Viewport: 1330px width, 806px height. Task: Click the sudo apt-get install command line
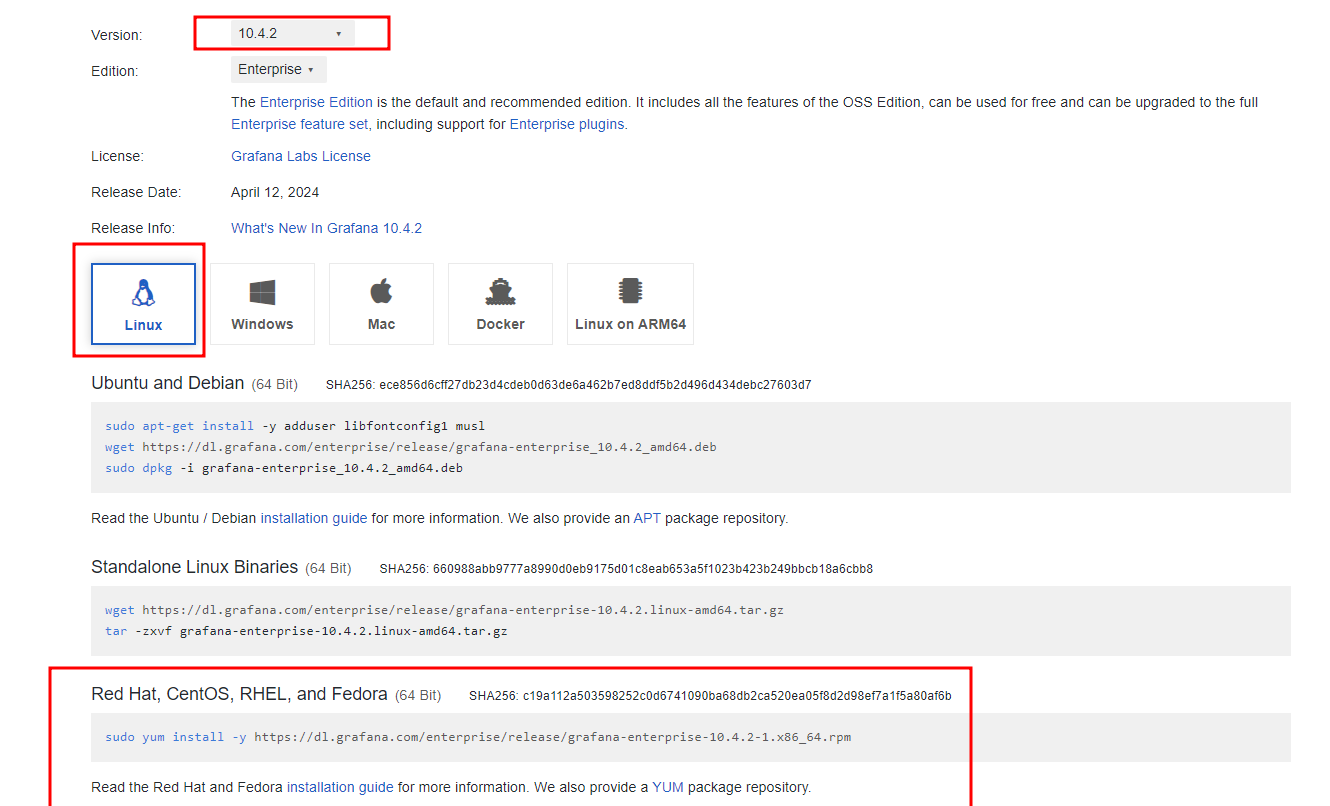(x=295, y=426)
